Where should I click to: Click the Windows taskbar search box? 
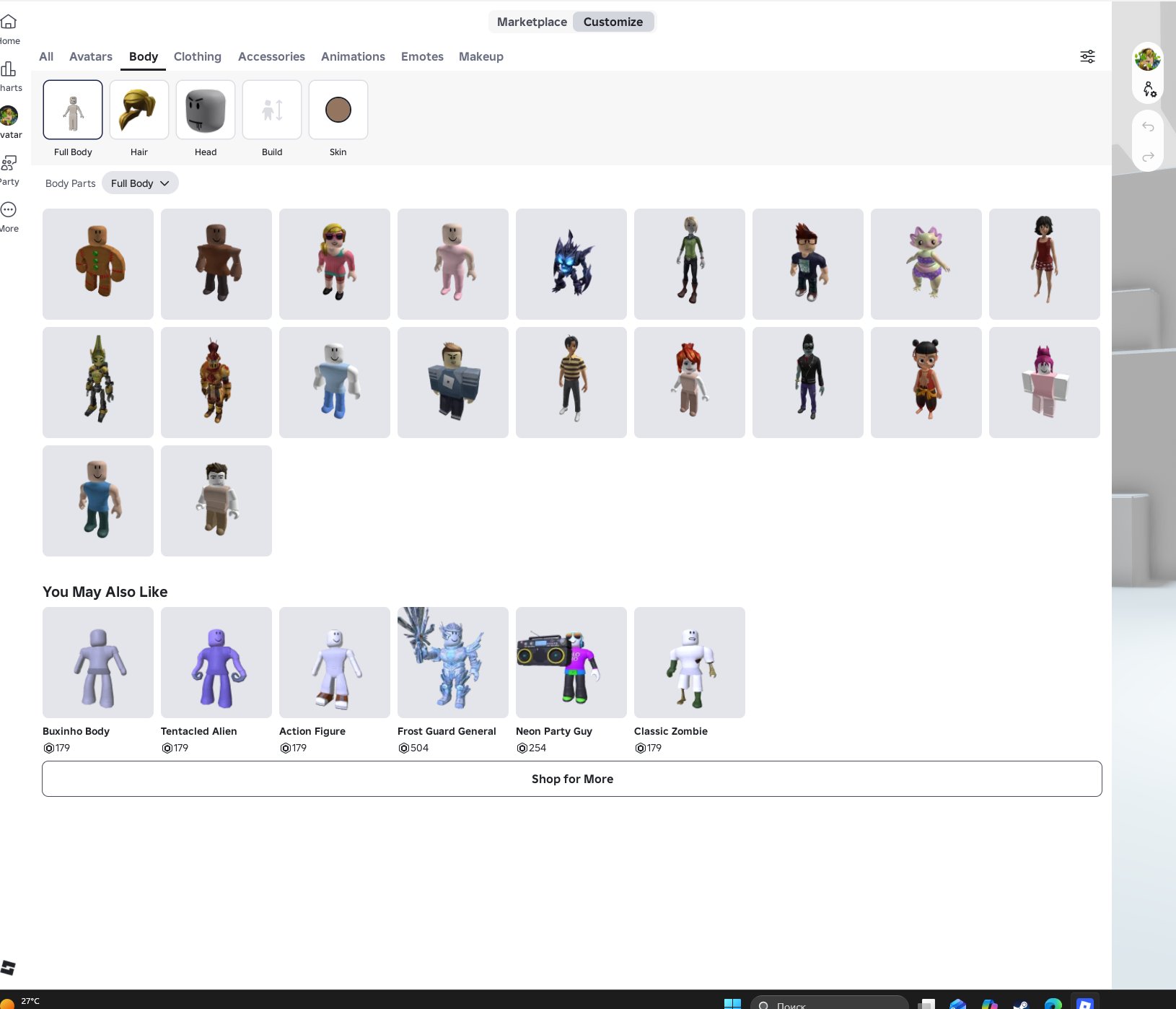tap(830, 1003)
